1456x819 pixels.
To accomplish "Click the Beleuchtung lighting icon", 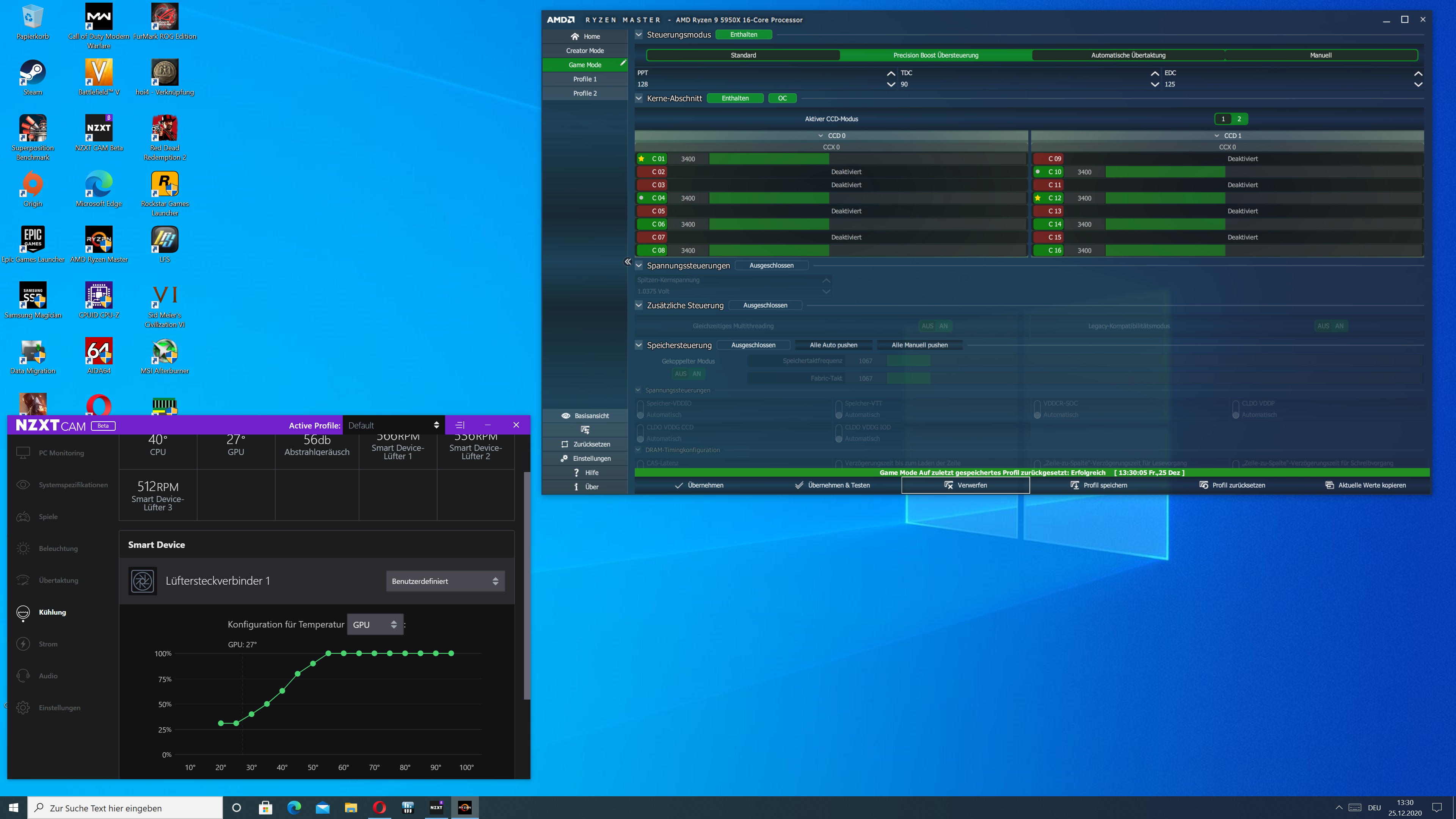I will pyautogui.click(x=23, y=548).
